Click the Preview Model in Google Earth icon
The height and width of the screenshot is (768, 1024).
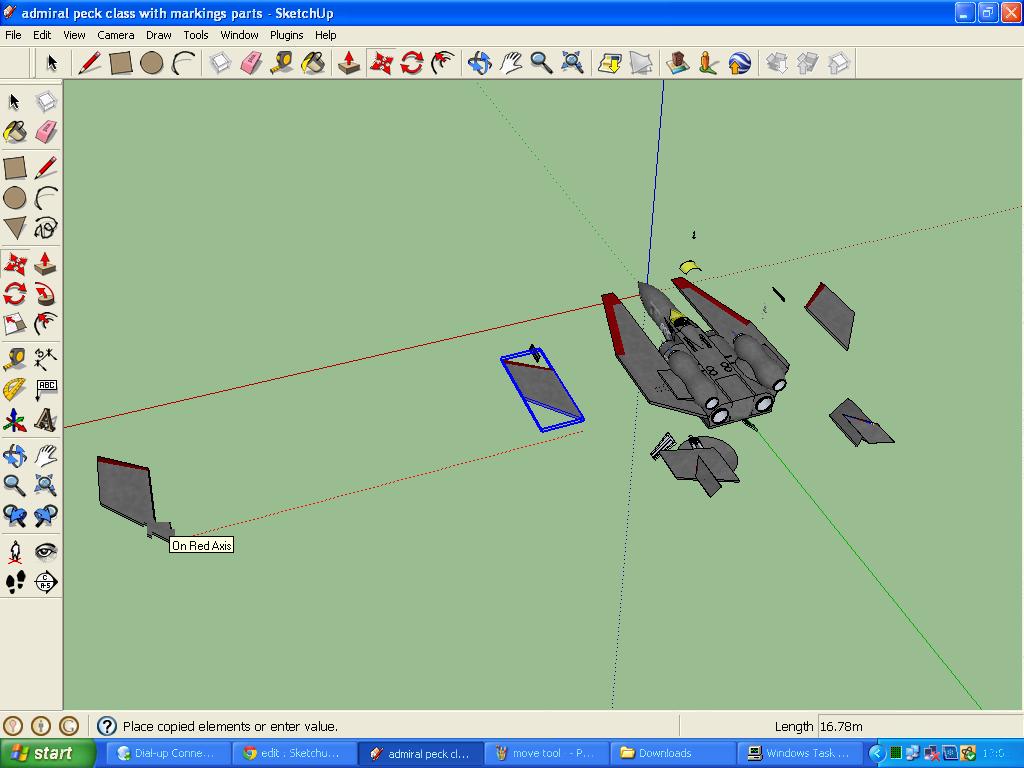click(740, 63)
